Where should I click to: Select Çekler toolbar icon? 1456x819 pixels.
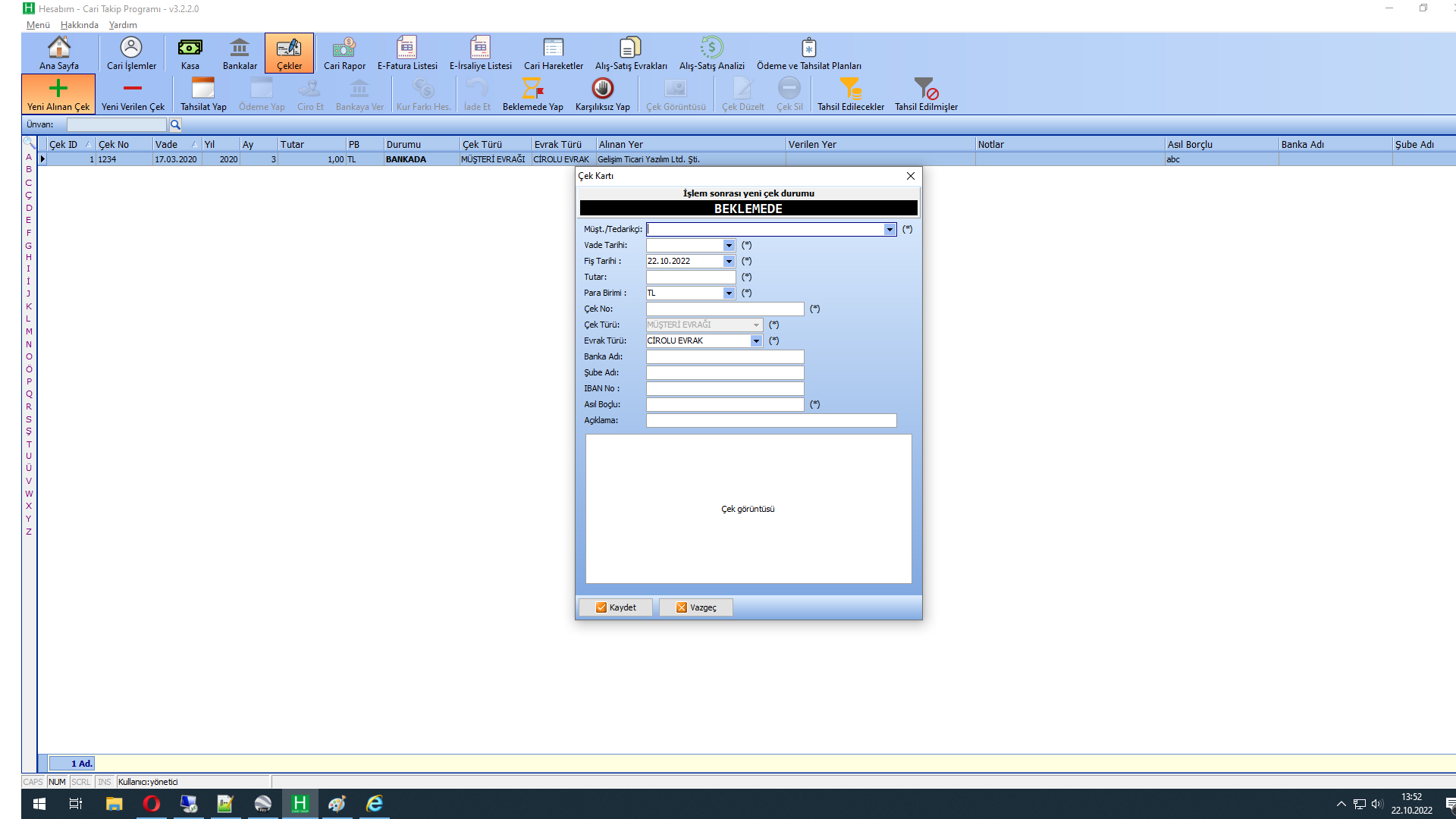[289, 53]
